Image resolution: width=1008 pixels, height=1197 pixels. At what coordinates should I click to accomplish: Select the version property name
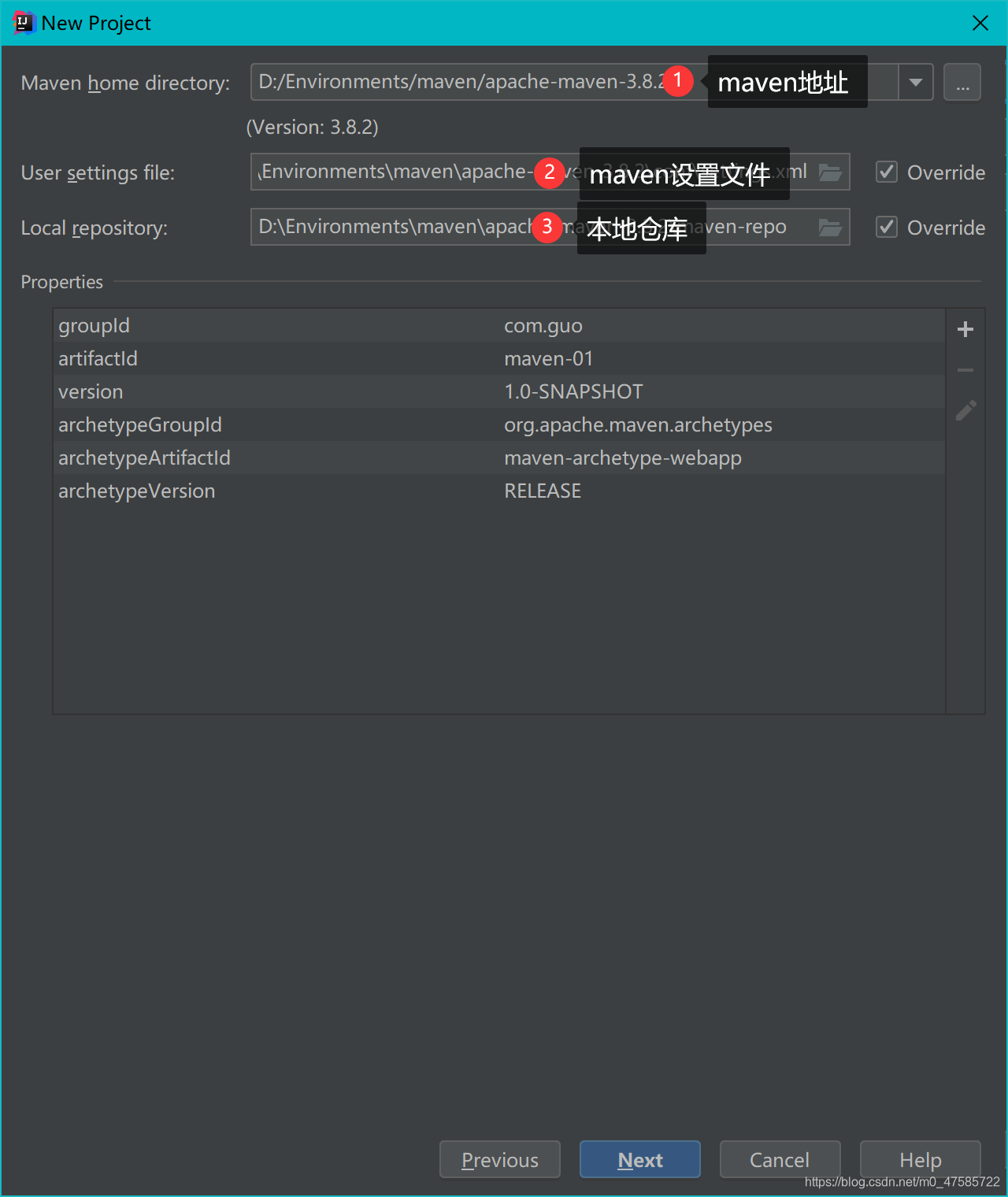(x=91, y=391)
